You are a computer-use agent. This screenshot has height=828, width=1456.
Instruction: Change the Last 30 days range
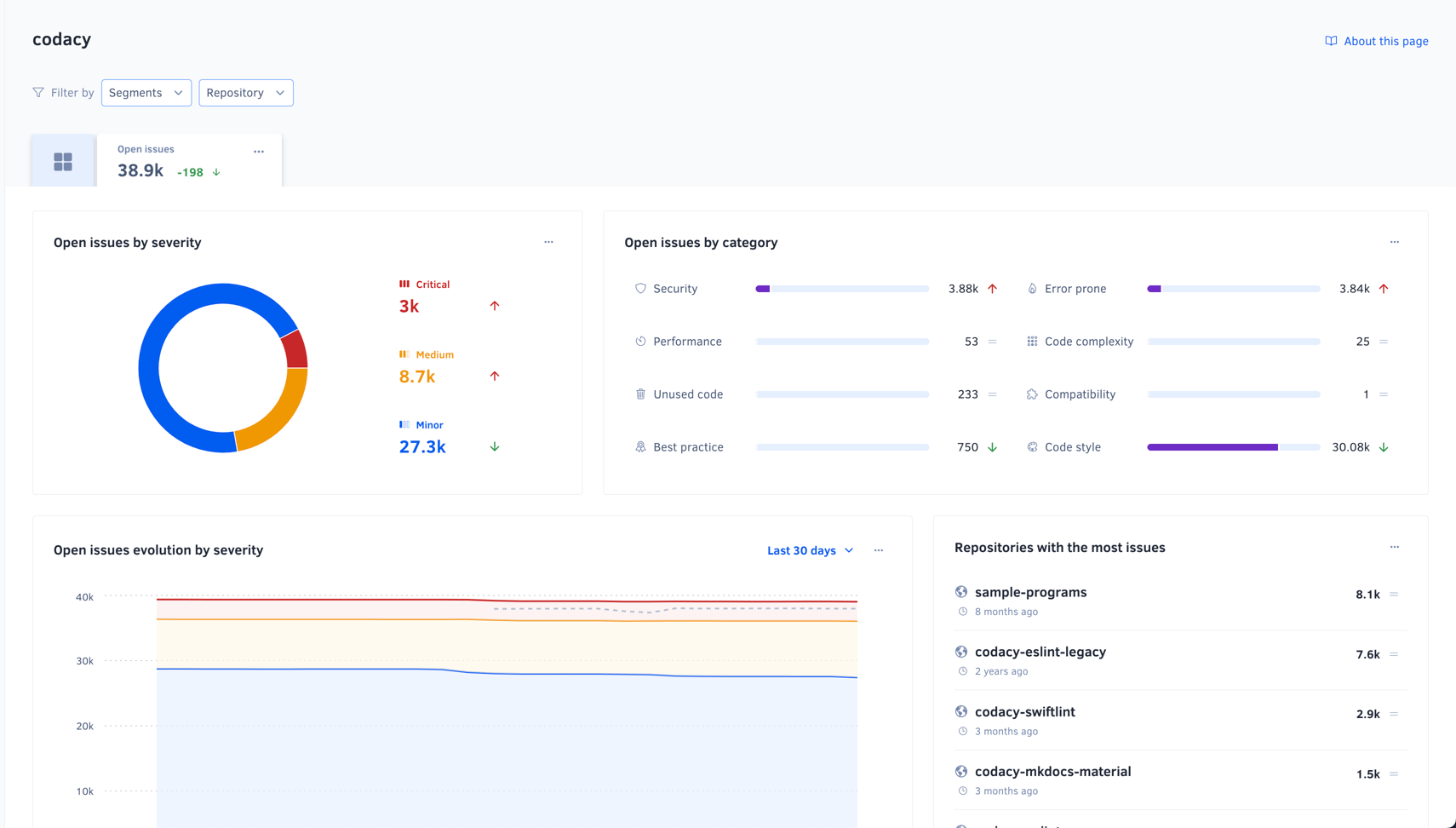[x=810, y=550]
